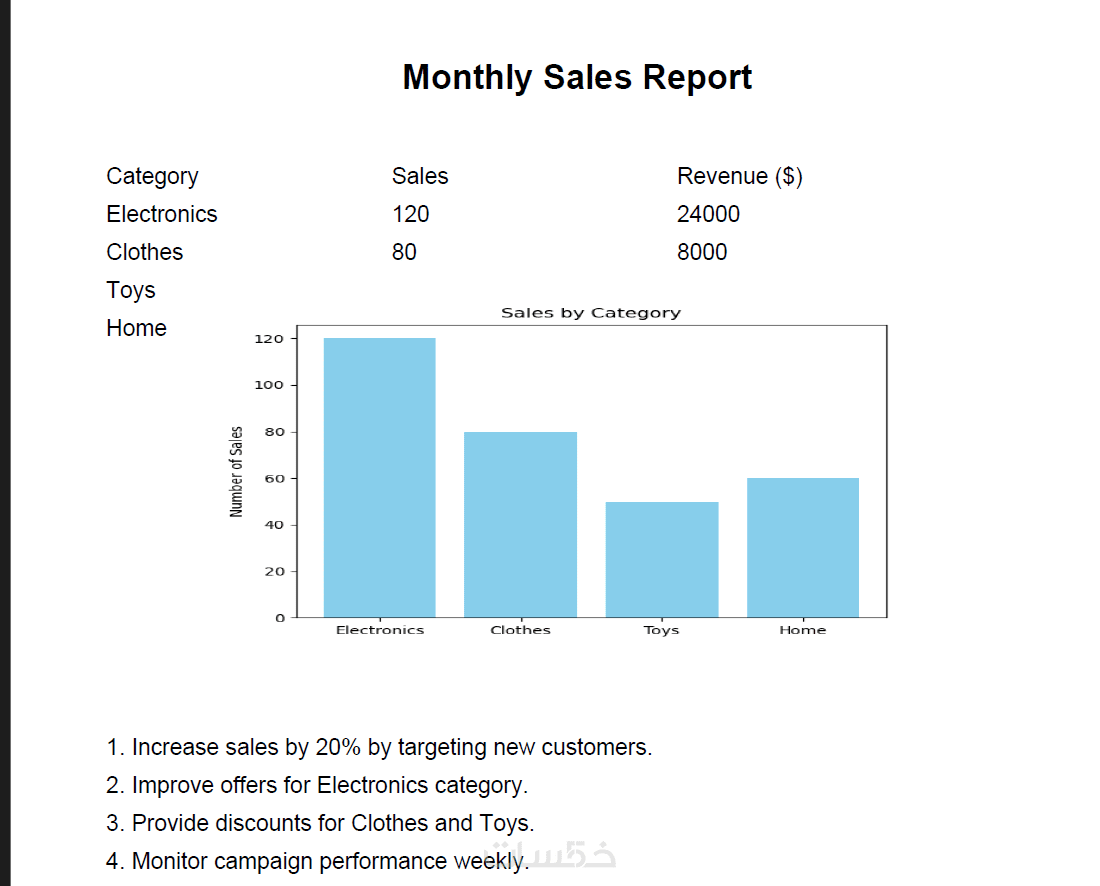Select the Revenue ($) column header
The height and width of the screenshot is (886, 1100).
pyautogui.click(x=739, y=176)
